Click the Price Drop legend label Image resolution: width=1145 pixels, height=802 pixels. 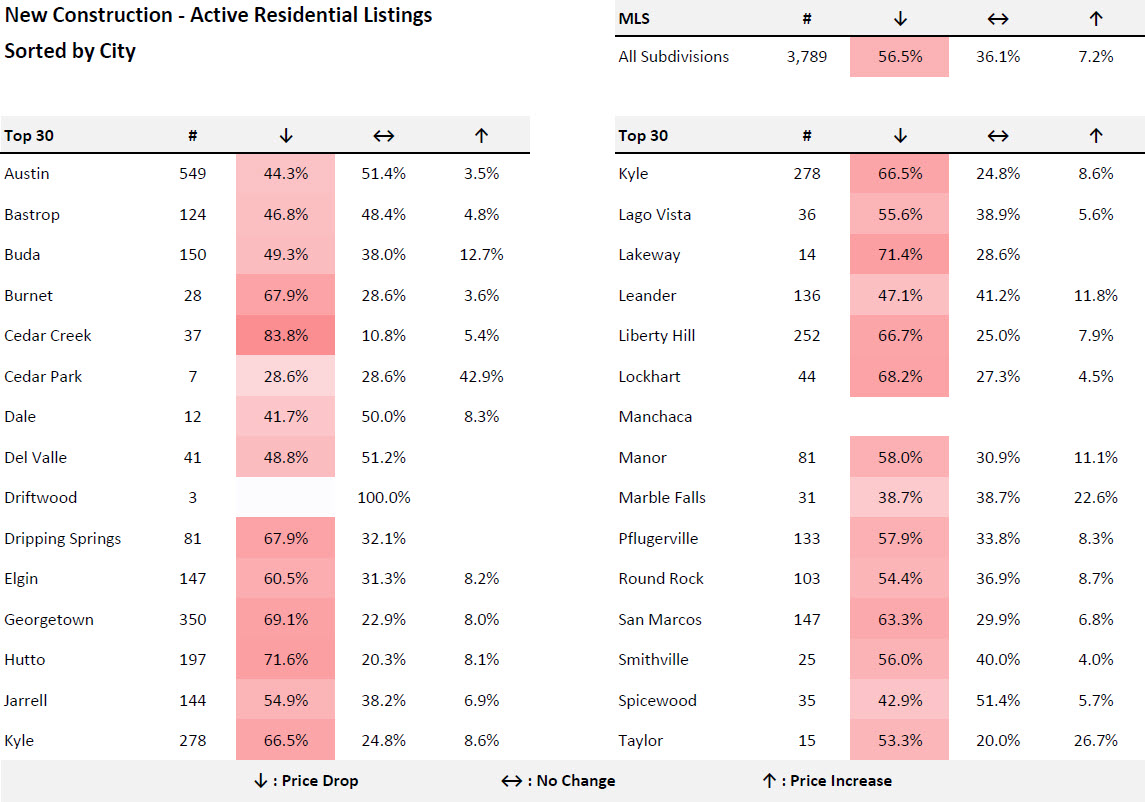306,781
